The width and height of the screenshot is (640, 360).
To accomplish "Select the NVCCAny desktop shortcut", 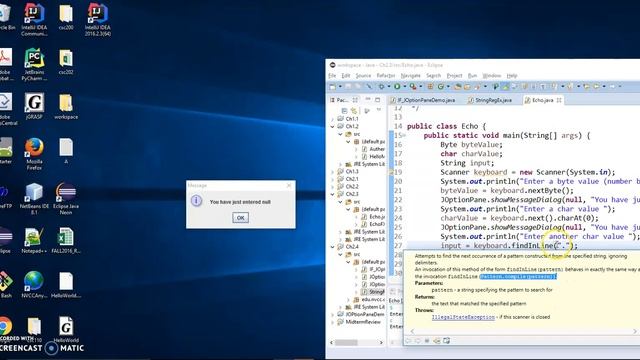I will point(34,285).
